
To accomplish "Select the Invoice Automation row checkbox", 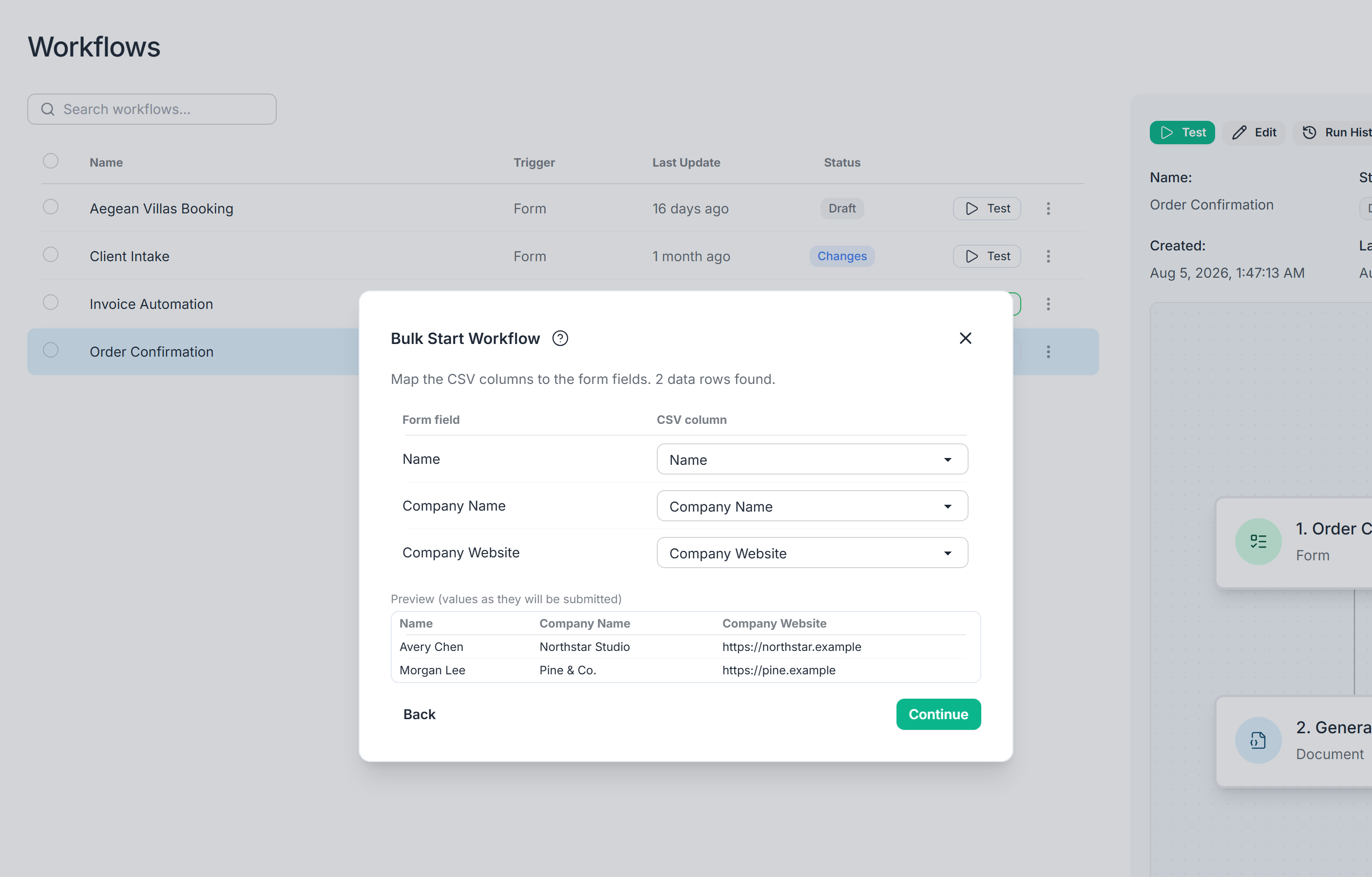I will tap(51, 303).
